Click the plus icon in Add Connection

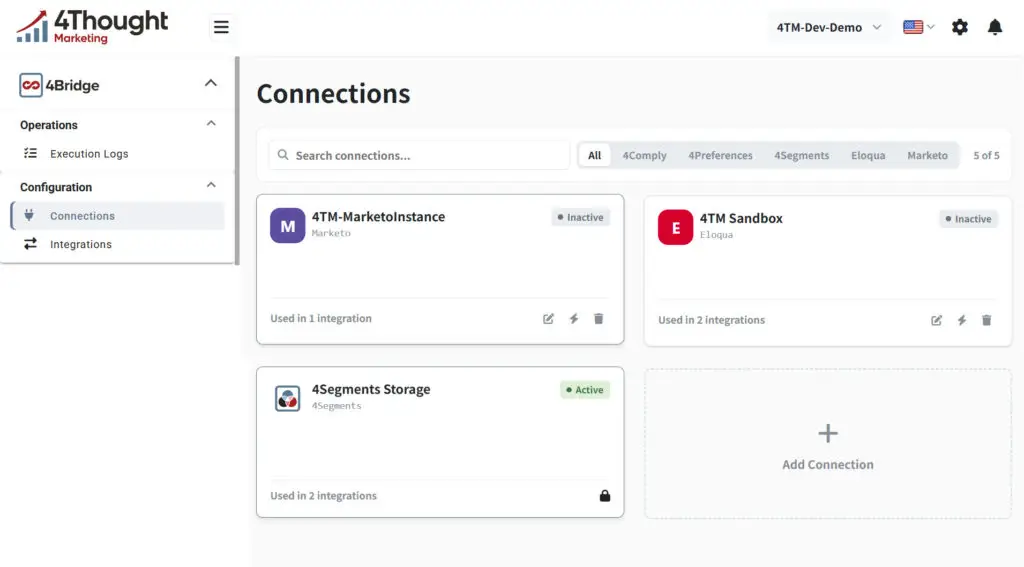(827, 433)
